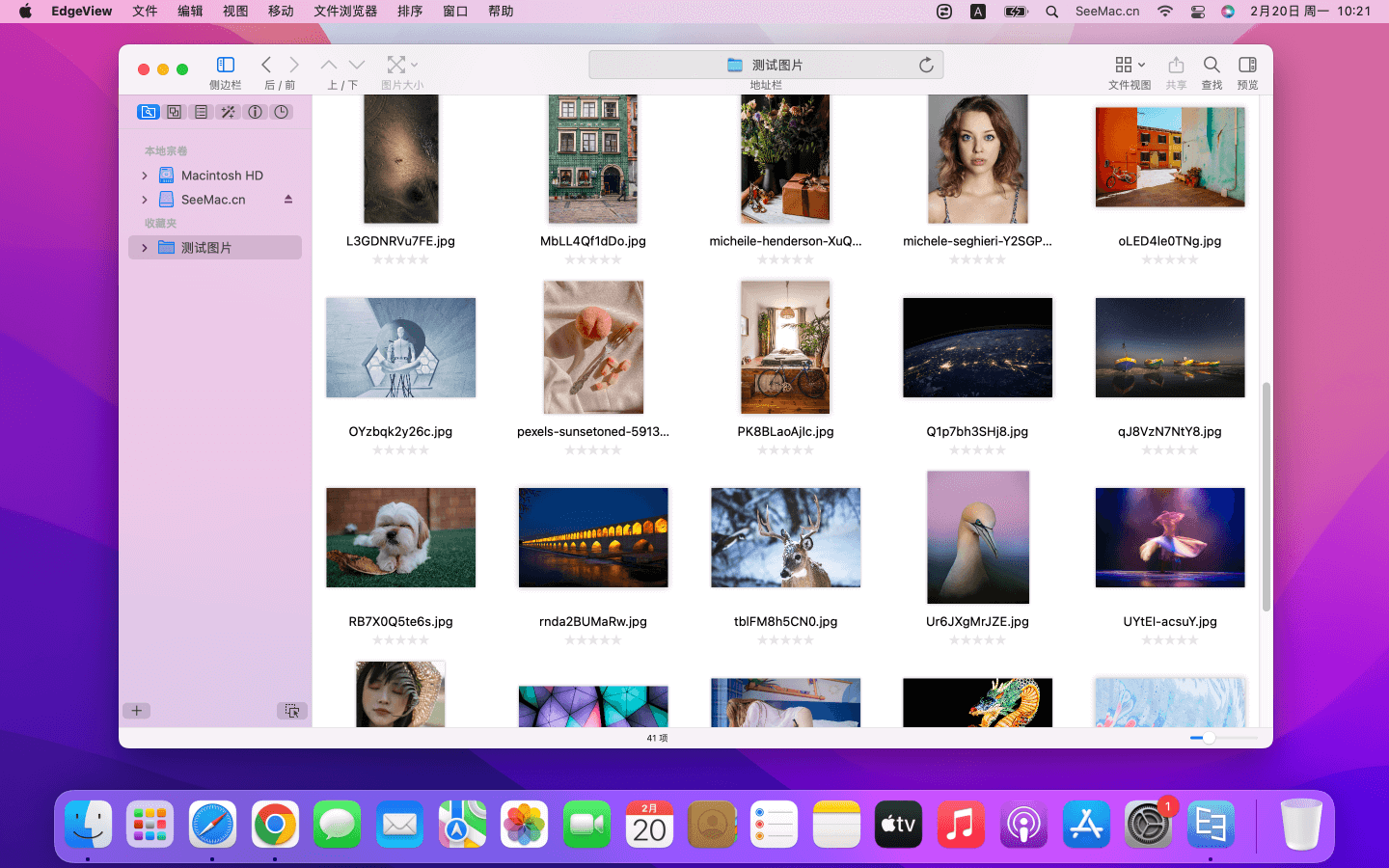The height and width of the screenshot is (868, 1389).
Task: Click the vertical scrollbar thumb
Action: pyautogui.click(x=1266, y=497)
